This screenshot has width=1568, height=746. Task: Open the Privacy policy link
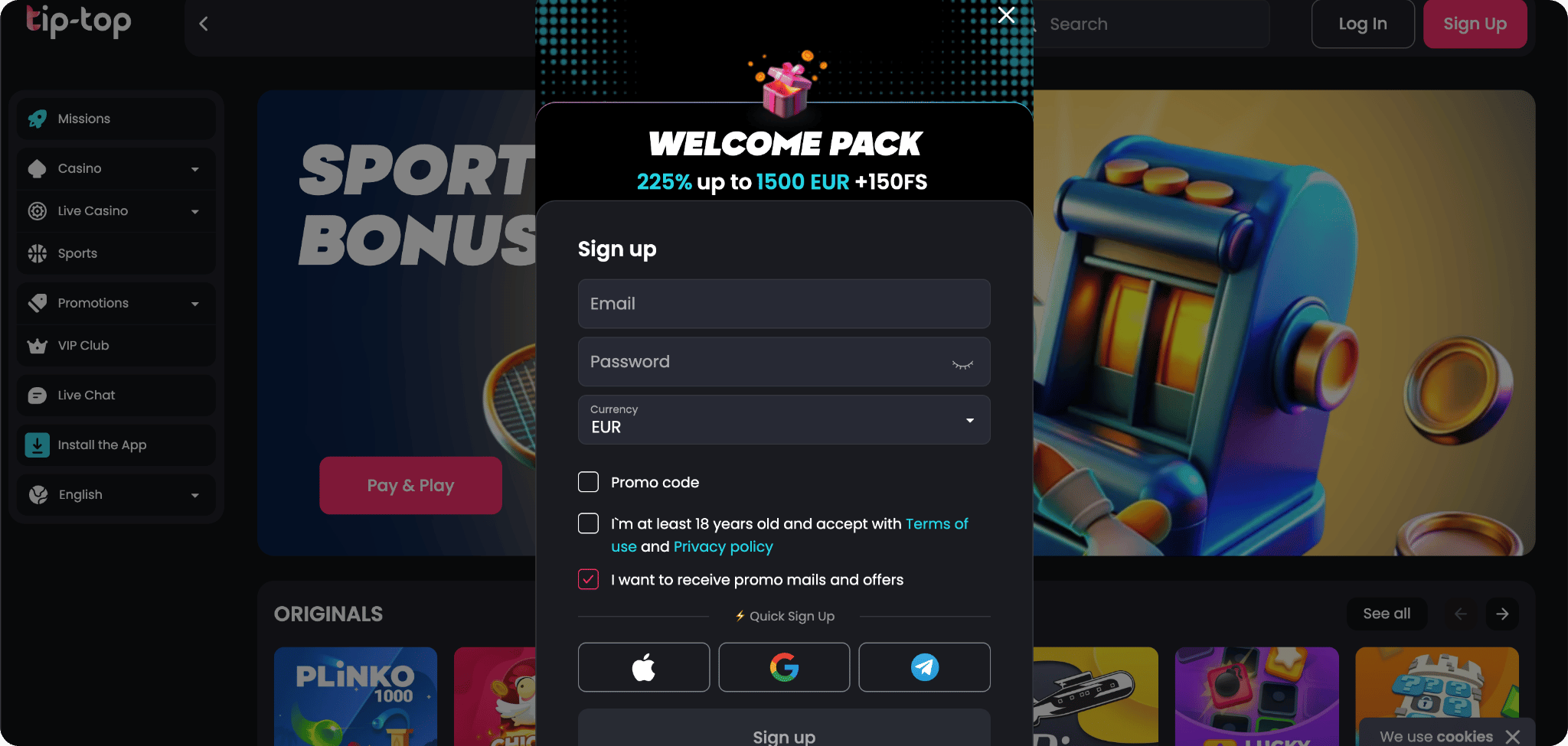(724, 546)
